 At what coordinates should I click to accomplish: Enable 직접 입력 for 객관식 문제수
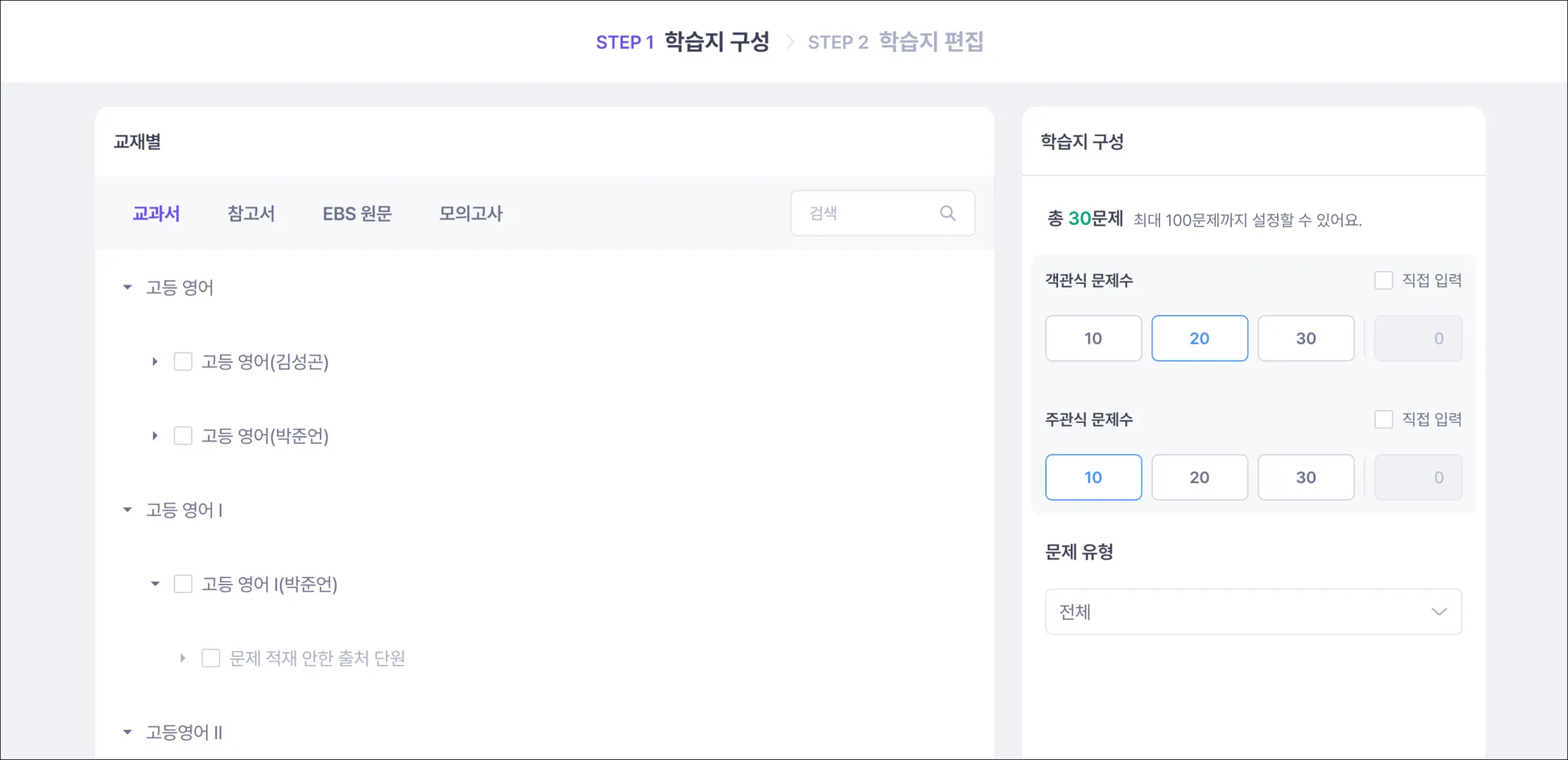[x=1383, y=281]
